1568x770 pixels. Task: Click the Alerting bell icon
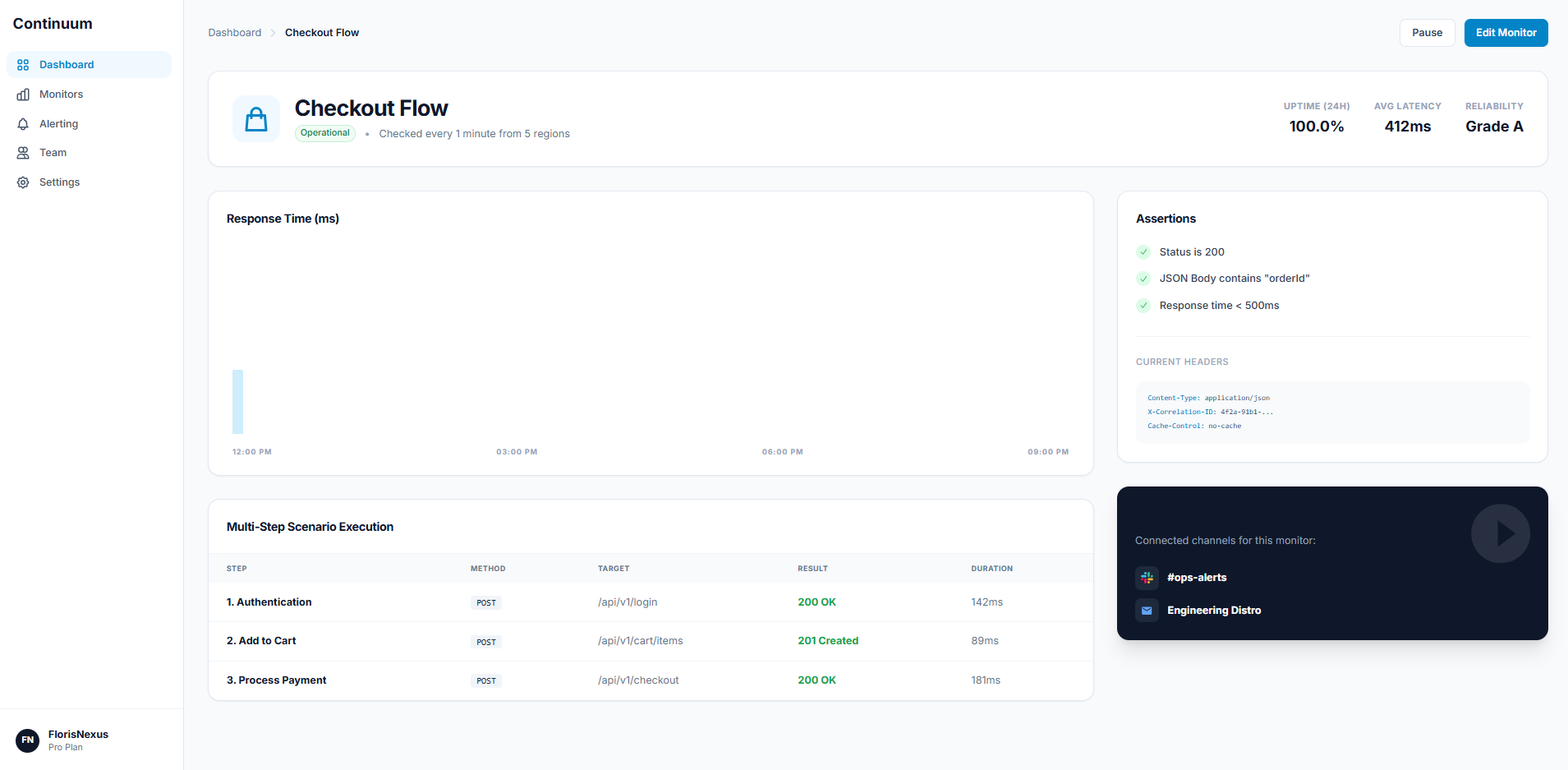(23, 124)
